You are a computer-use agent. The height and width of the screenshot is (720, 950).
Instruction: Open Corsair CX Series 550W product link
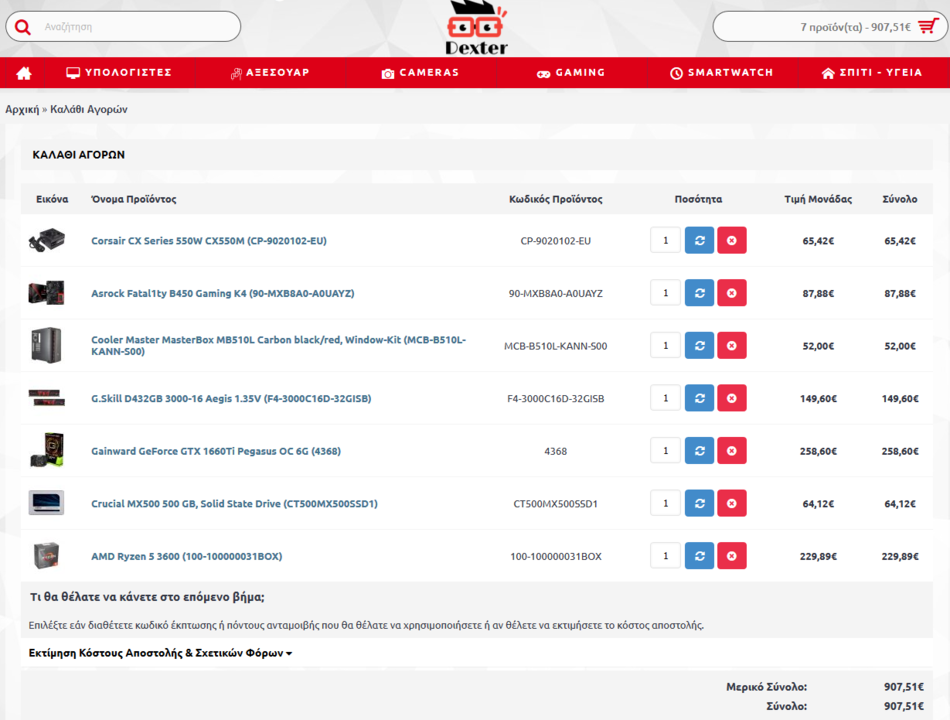pos(208,241)
